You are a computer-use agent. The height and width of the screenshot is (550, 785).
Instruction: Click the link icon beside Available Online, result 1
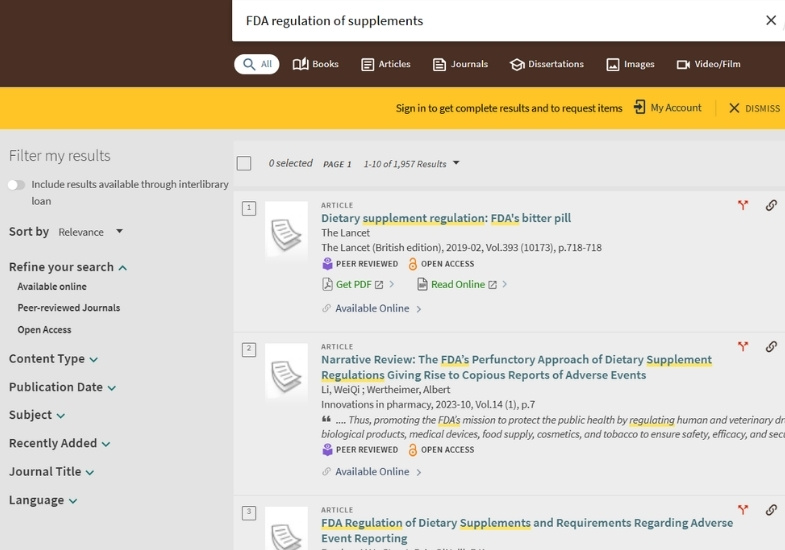[x=326, y=308]
